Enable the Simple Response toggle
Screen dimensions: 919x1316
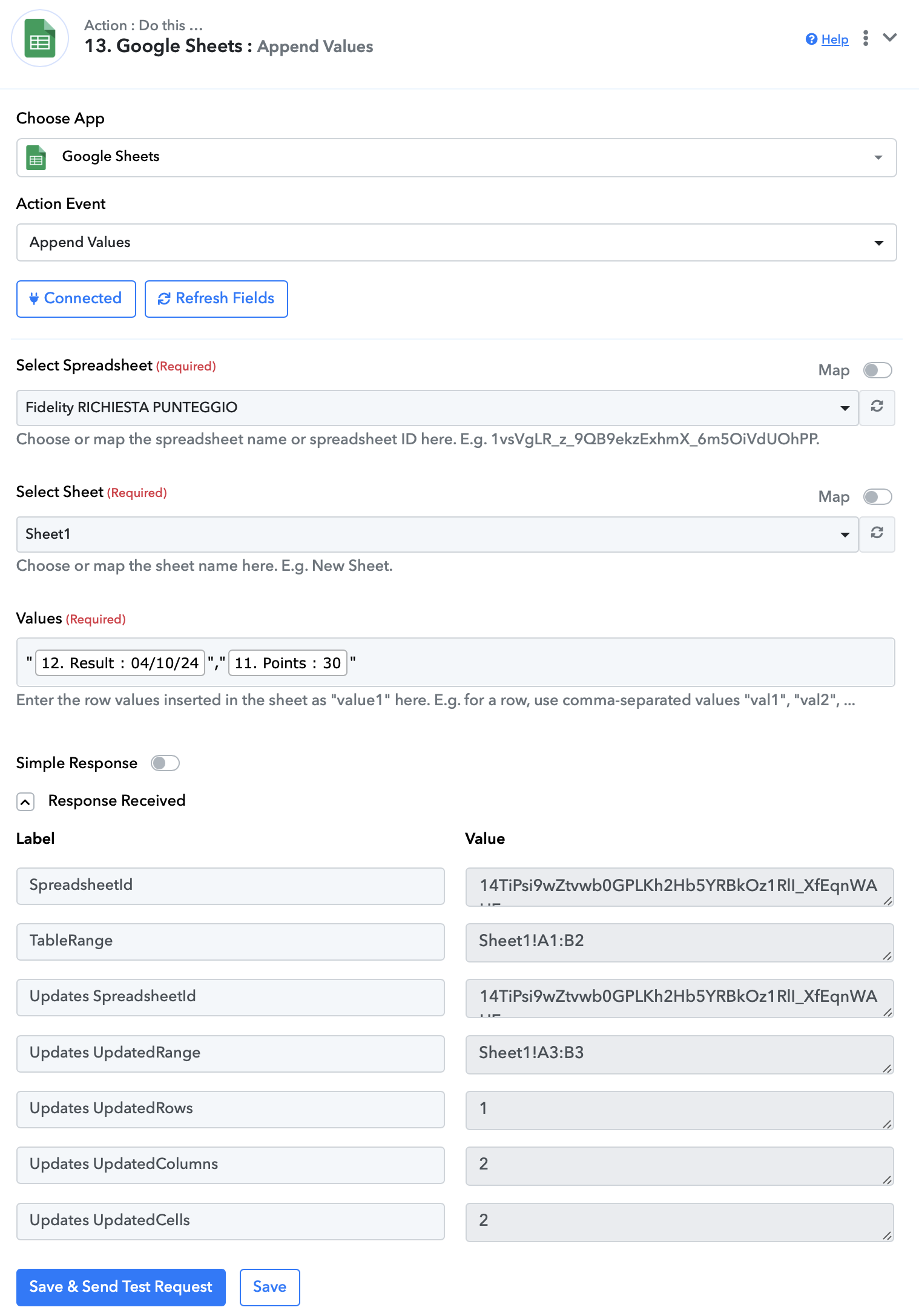165,763
